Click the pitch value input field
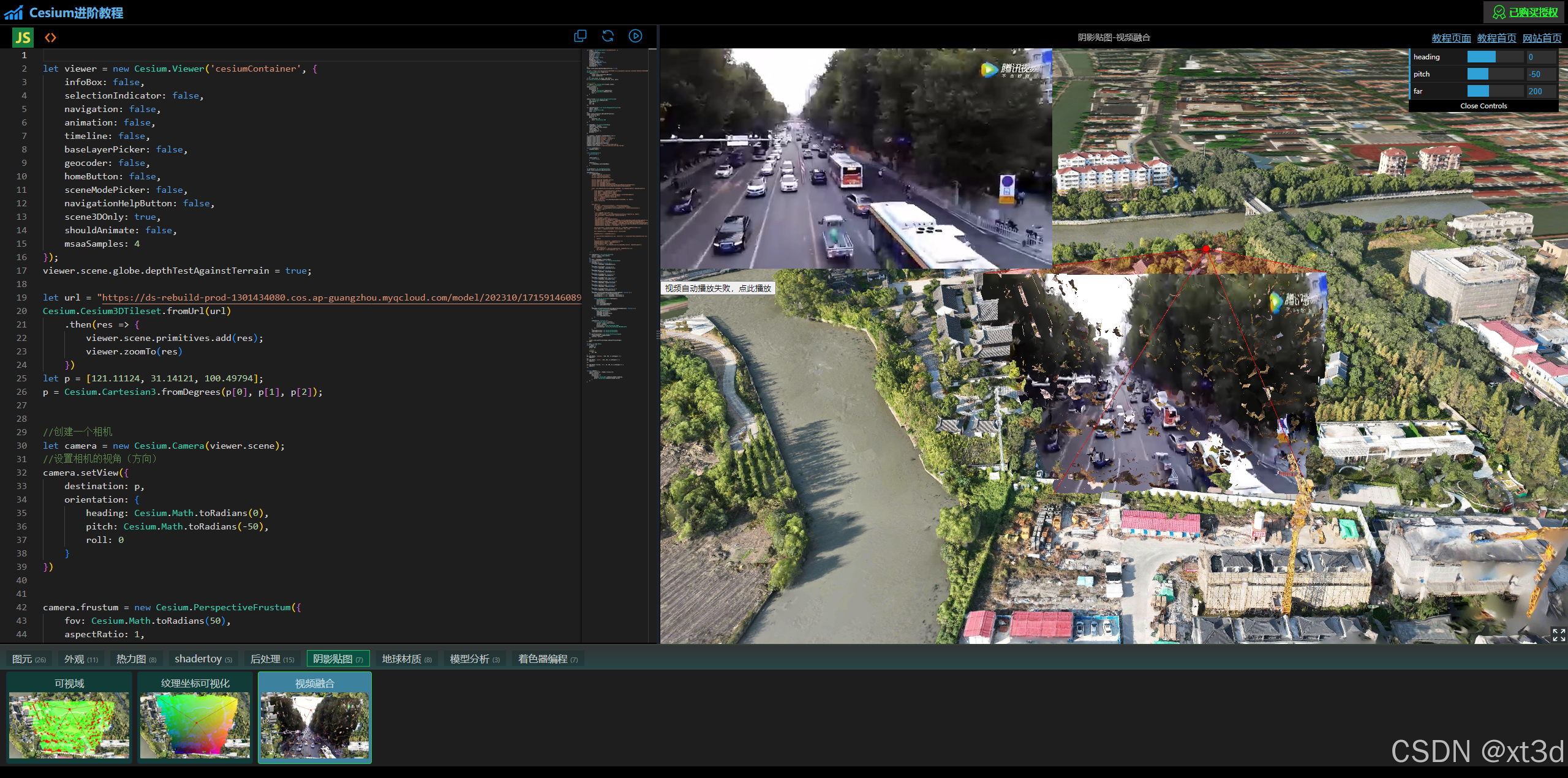Image resolution: width=1568 pixels, height=778 pixels. point(1541,74)
